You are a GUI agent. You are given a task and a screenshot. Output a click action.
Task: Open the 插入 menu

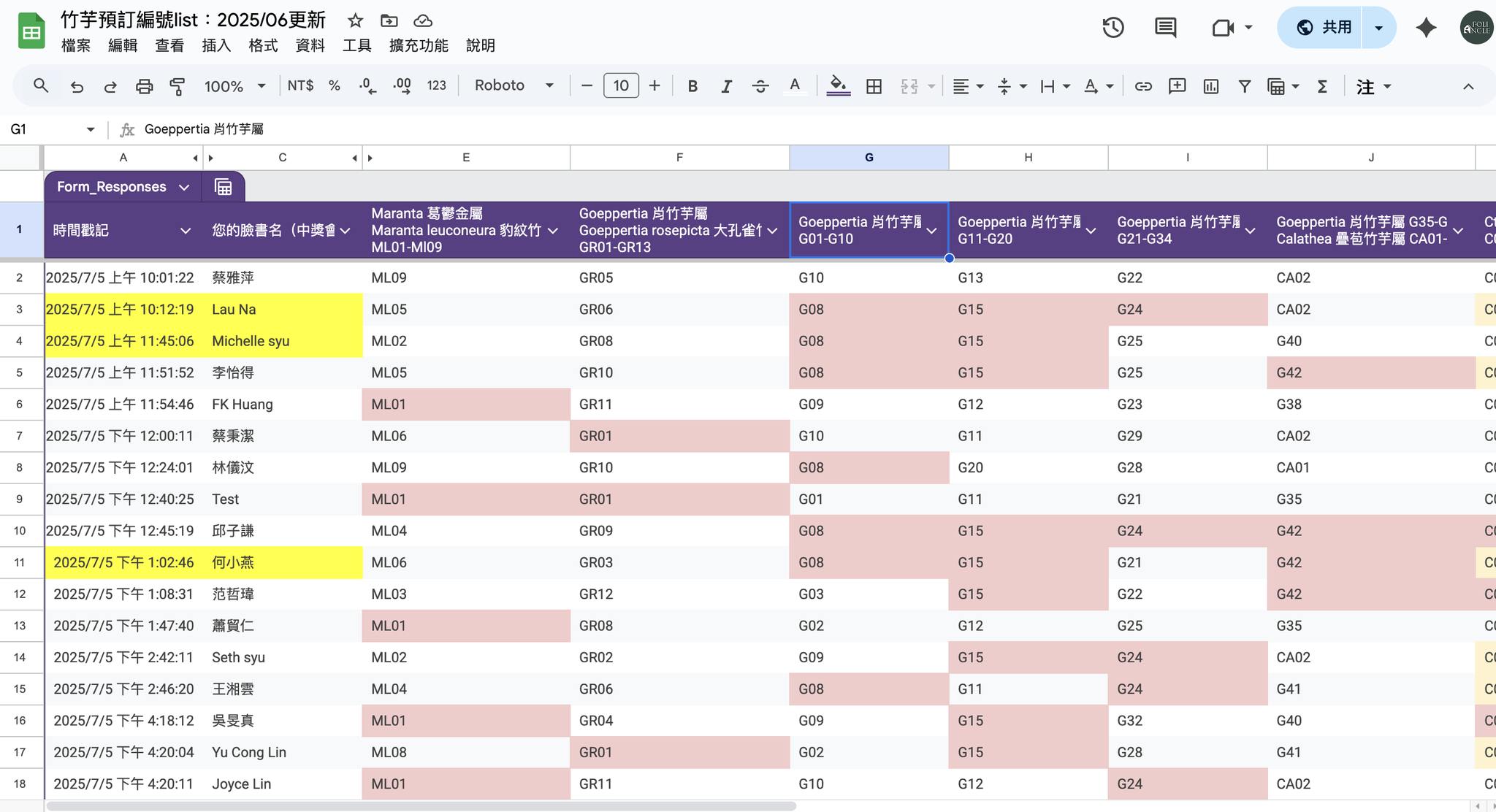click(x=216, y=45)
